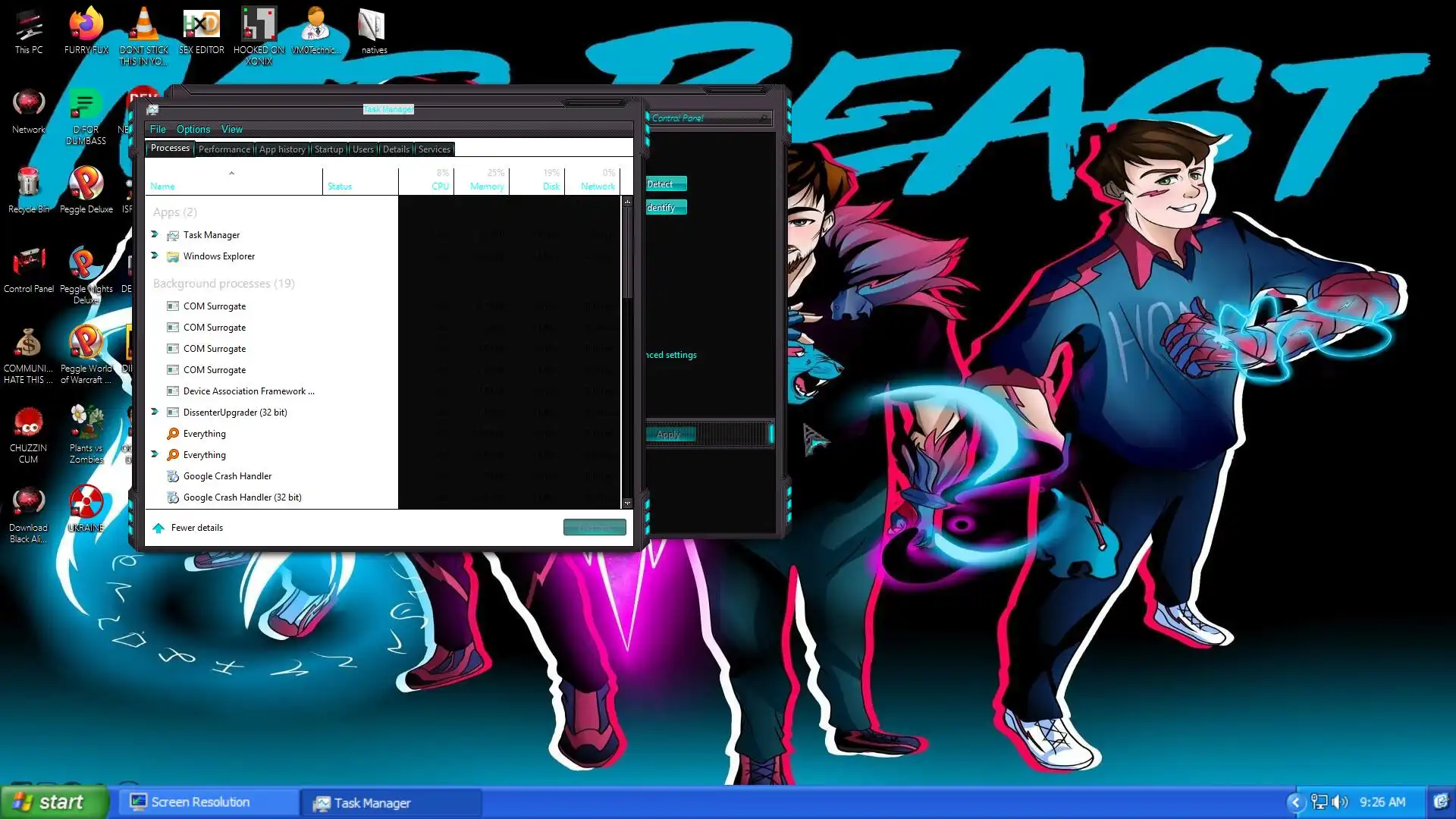Image resolution: width=1456 pixels, height=819 pixels.
Task: Open VLC cone desktop shortcut
Action: tap(143, 26)
